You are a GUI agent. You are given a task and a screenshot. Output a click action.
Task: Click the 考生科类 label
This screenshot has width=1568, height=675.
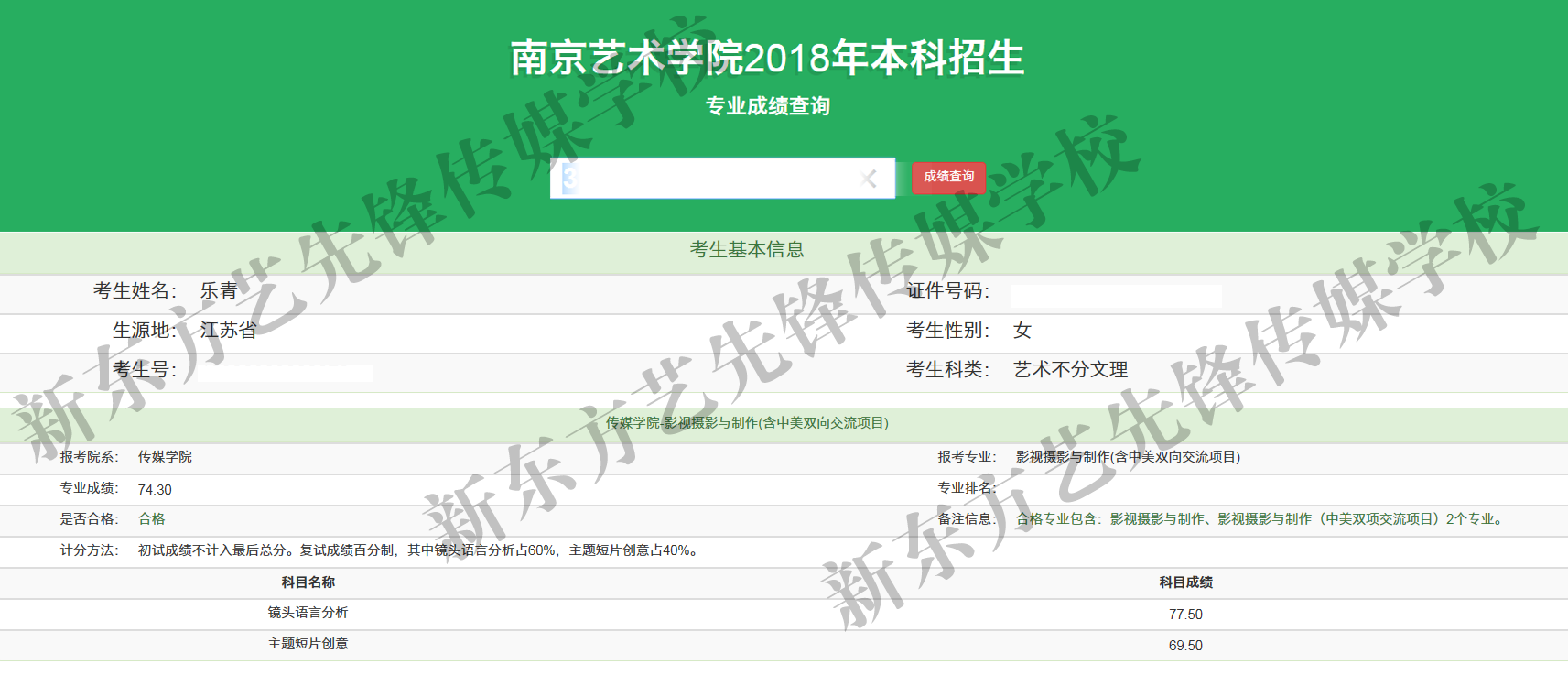(948, 369)
